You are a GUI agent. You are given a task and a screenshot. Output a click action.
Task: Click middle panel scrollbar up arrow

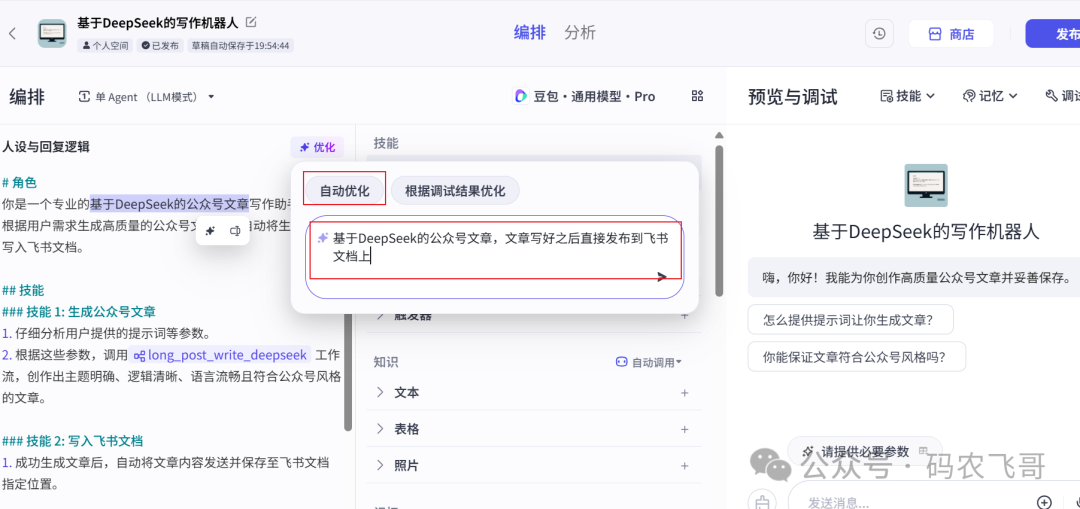click(x=719, y=135)
